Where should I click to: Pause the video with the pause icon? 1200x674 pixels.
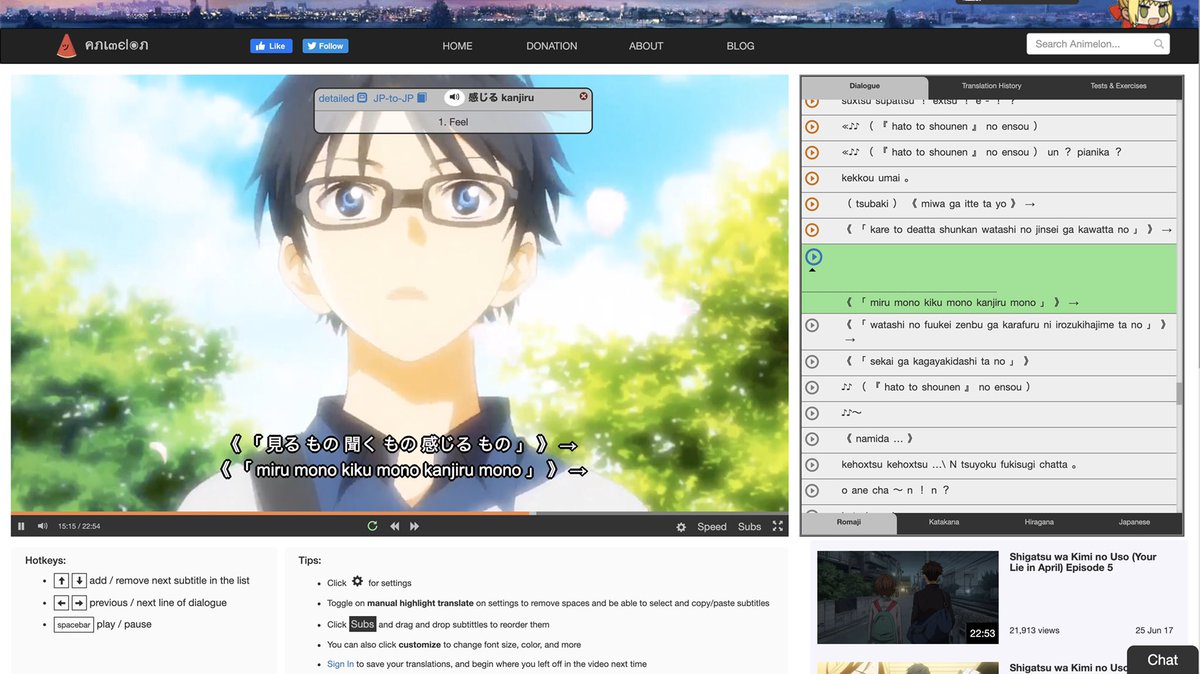(21, 527)
